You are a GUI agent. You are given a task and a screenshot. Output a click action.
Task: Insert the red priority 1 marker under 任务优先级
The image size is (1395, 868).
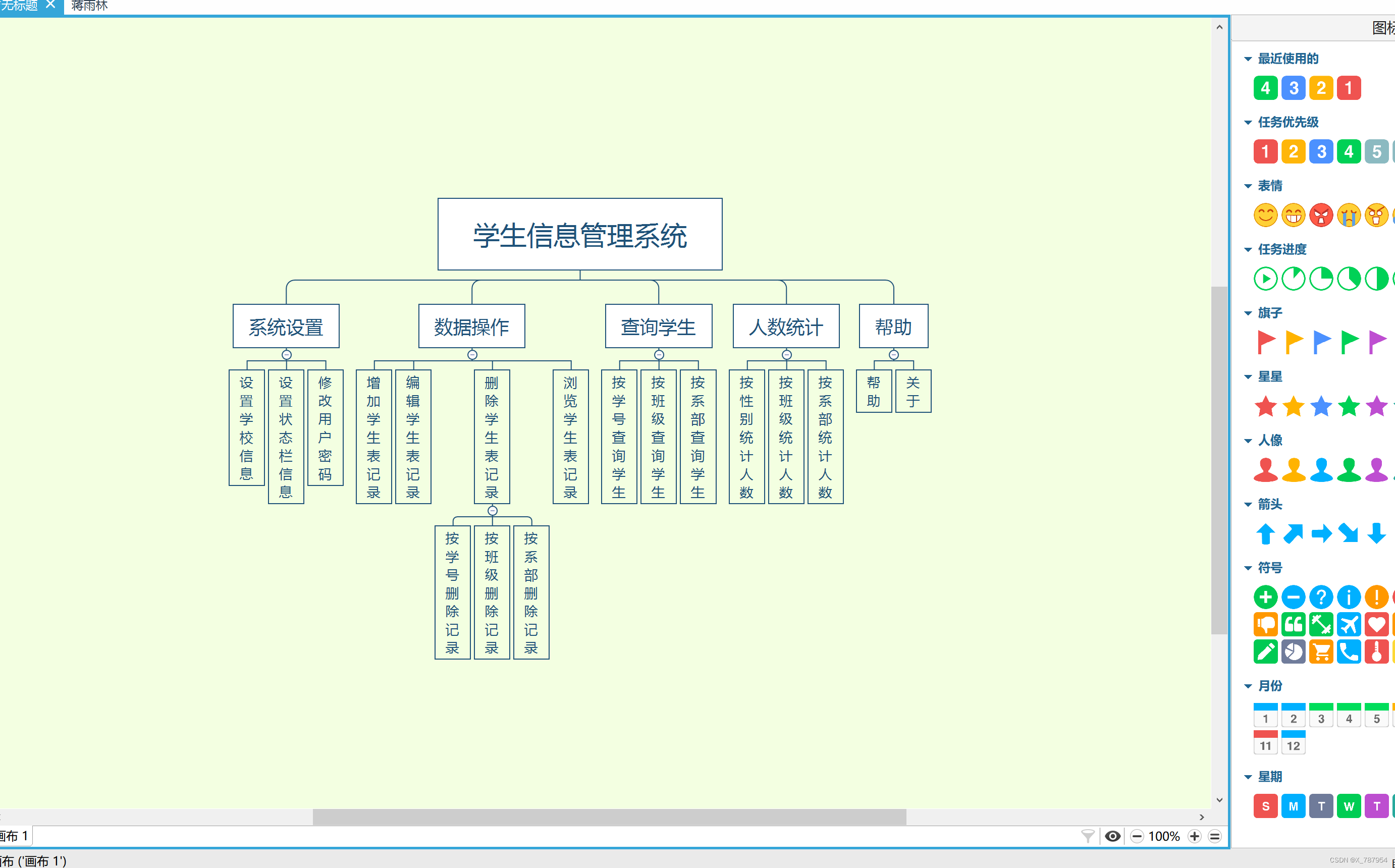point(1265,151)
